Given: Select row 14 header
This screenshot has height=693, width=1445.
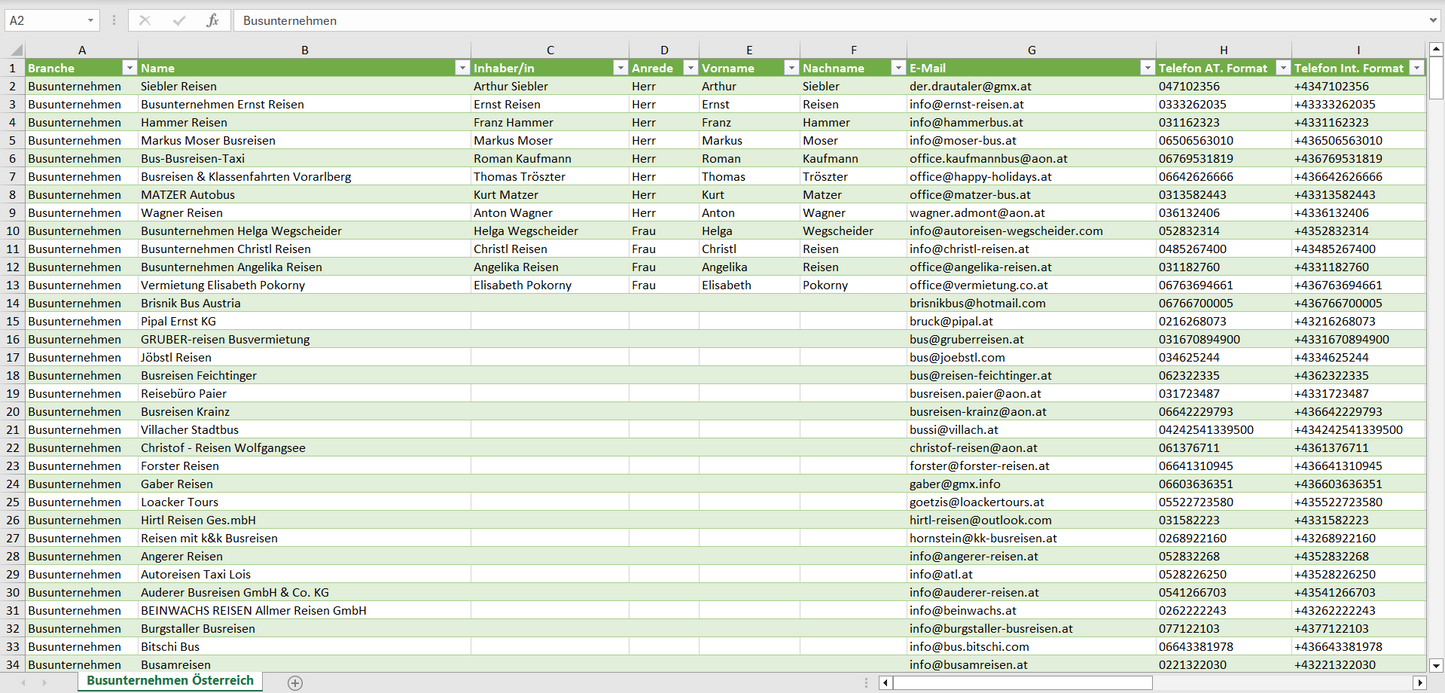Looking at the screenshot, I should tap(12, 303).
